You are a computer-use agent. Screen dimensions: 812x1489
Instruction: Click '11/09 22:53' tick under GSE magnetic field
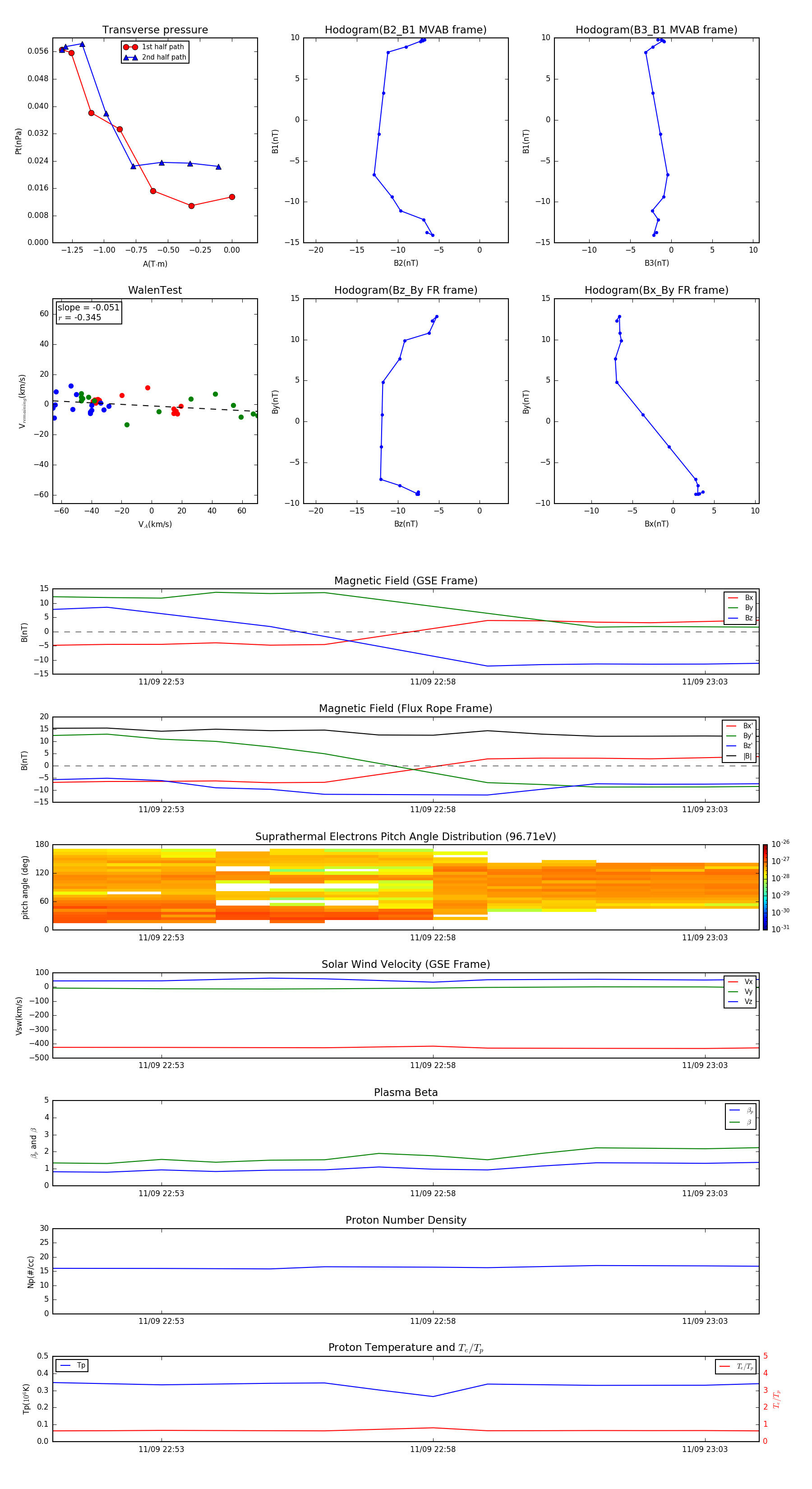tap(161, 682)
